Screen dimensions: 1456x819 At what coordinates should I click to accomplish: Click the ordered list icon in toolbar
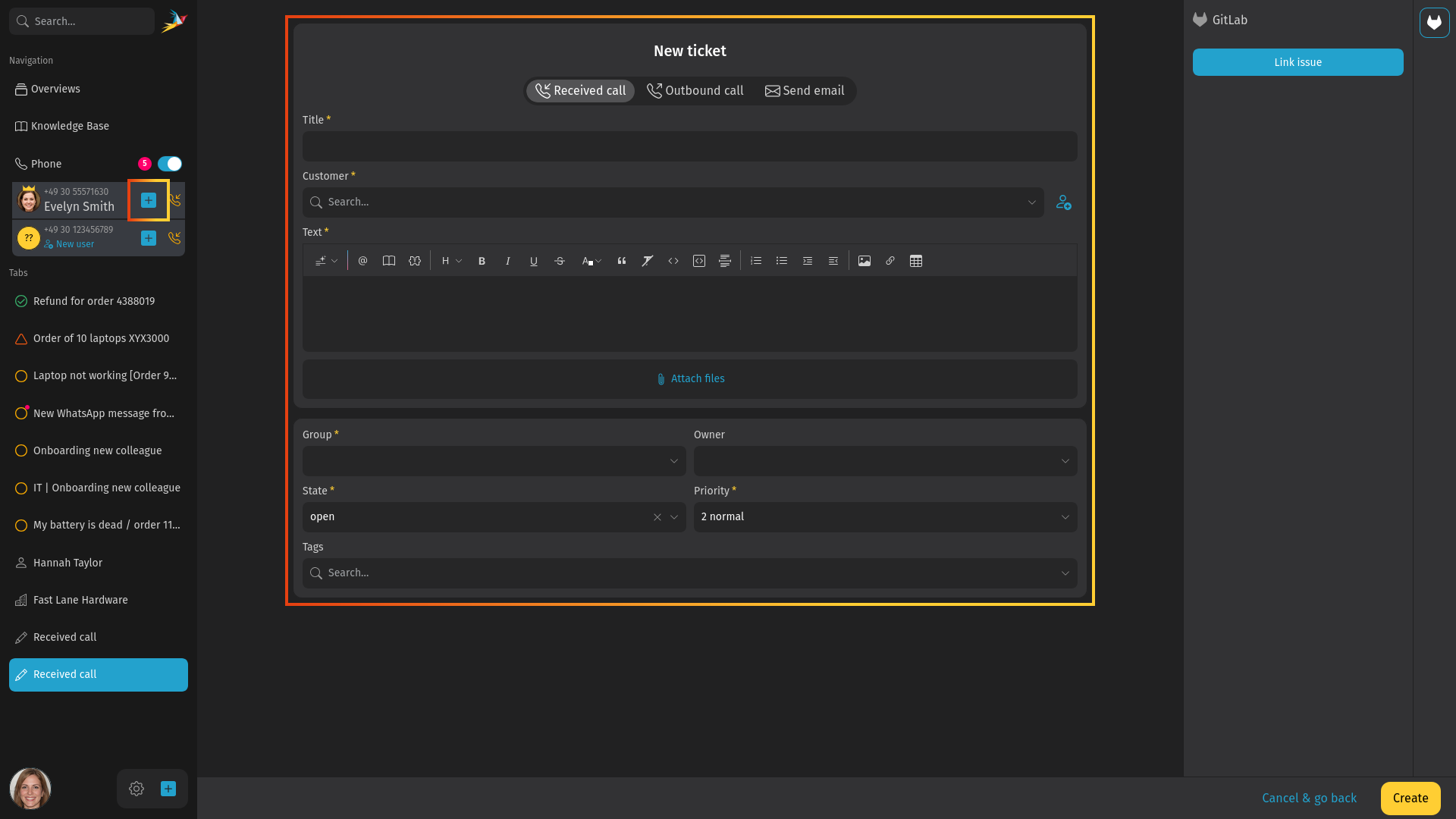(756, 261)
